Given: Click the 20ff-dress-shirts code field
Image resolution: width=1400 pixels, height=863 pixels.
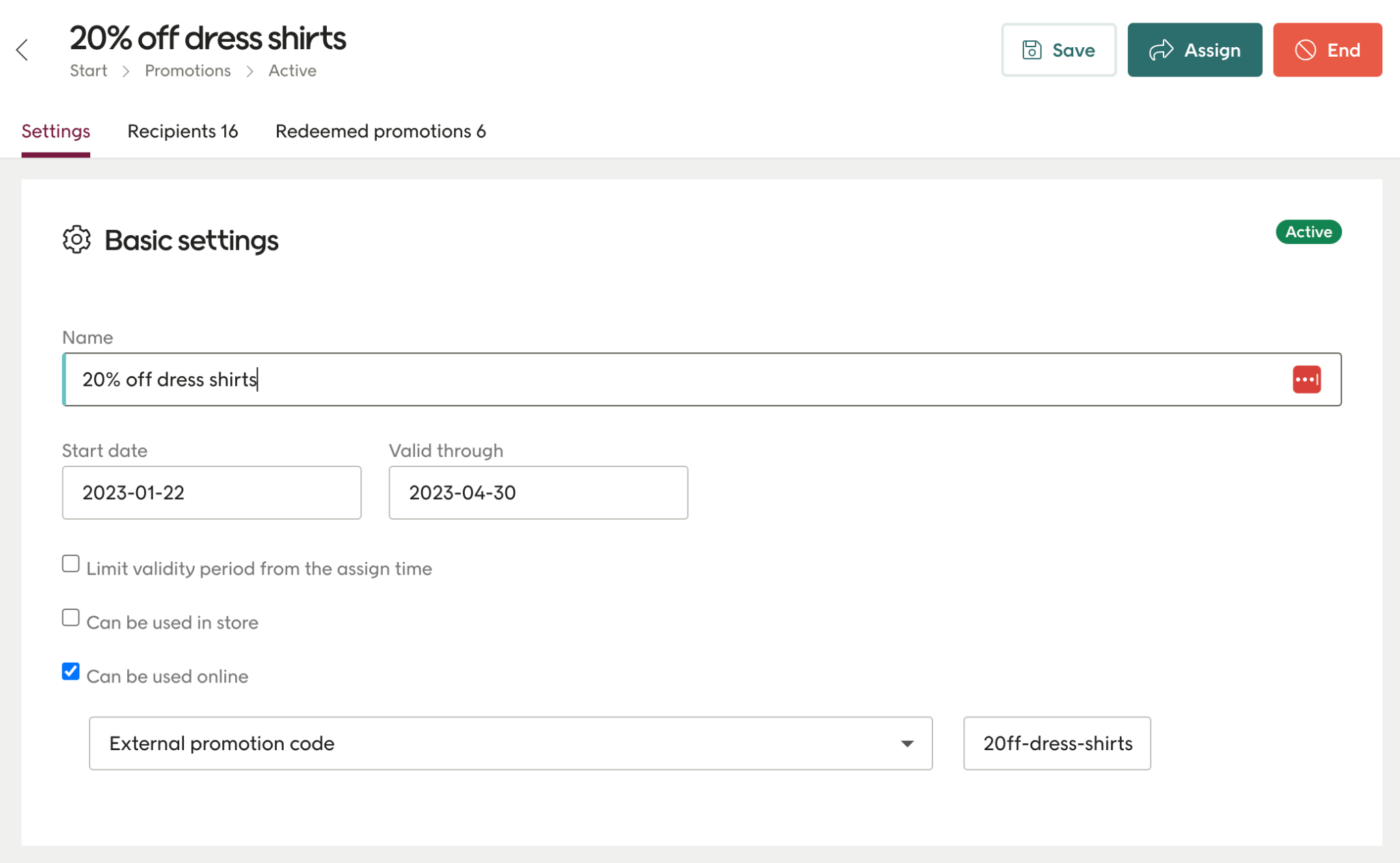Looking at the screenshot, I should click(1057, 743).
